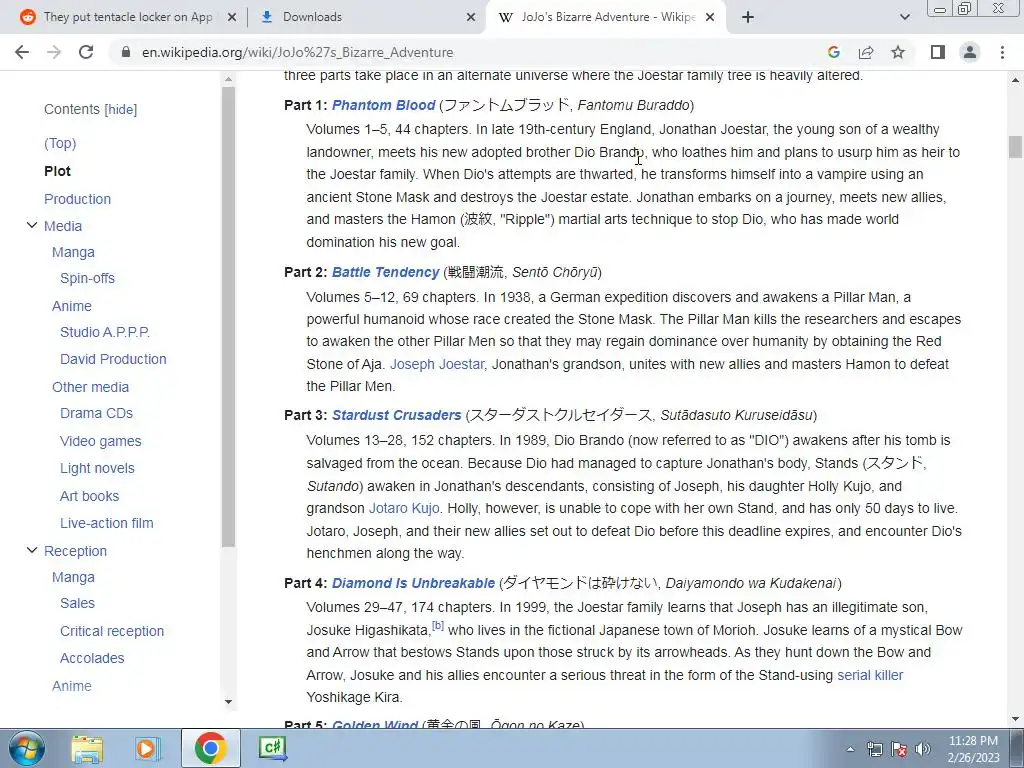Close the Downloads tab
This screenshot has width=1024, height=768.
click(471, 17)
